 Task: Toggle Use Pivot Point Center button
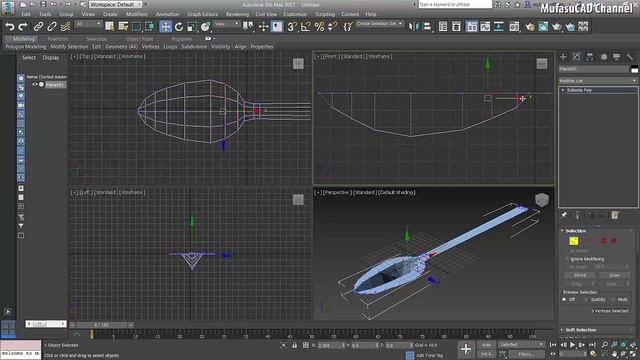tap(248, 27)
